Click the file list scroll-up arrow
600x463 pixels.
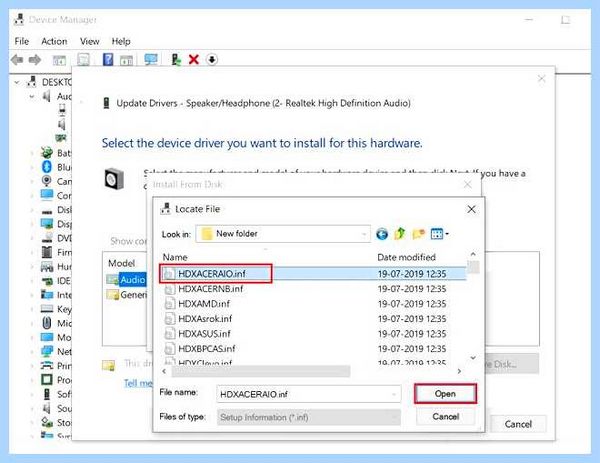pyautogui.click(x=473, y=254)
